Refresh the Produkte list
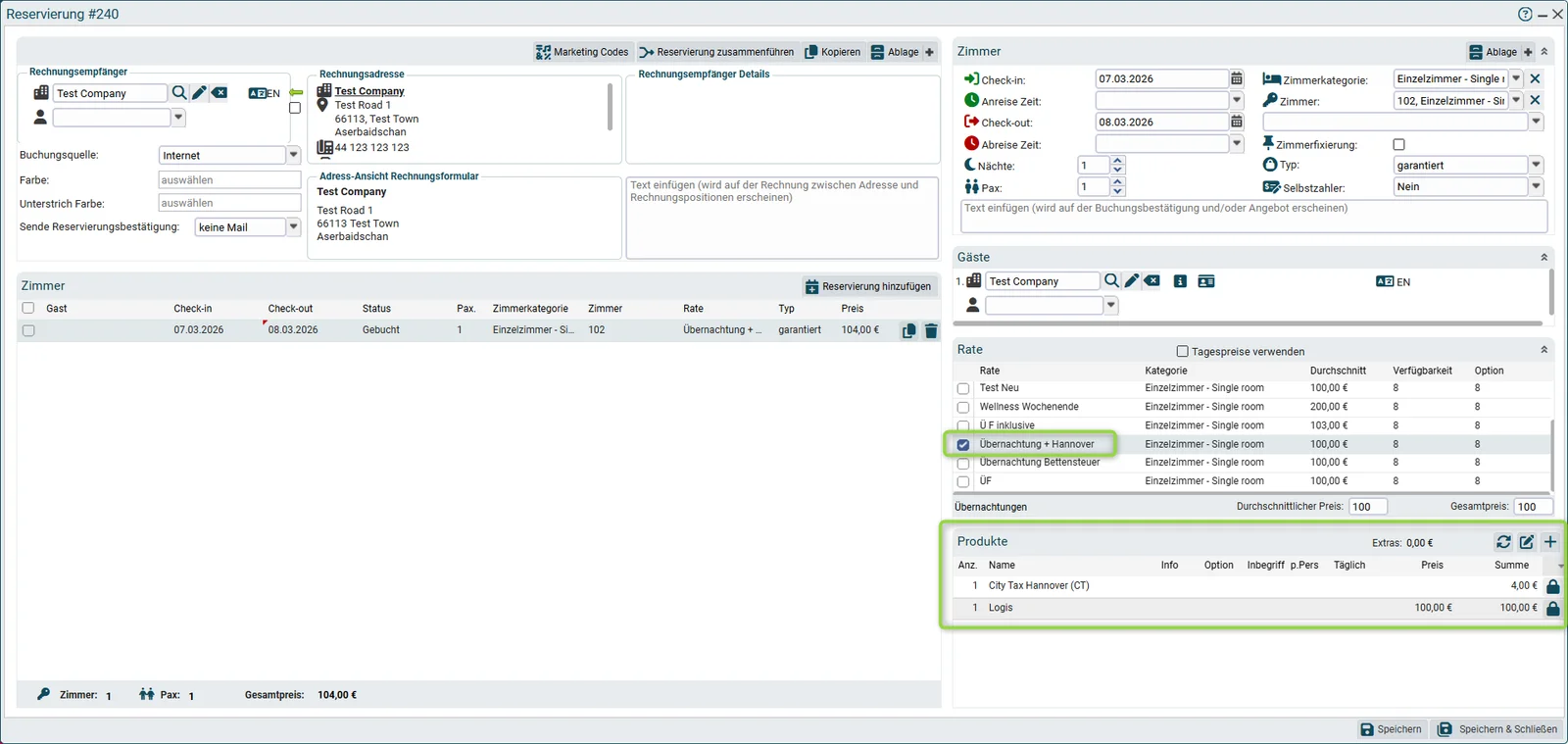The image size is (1568, 744). click(1503, 542)
